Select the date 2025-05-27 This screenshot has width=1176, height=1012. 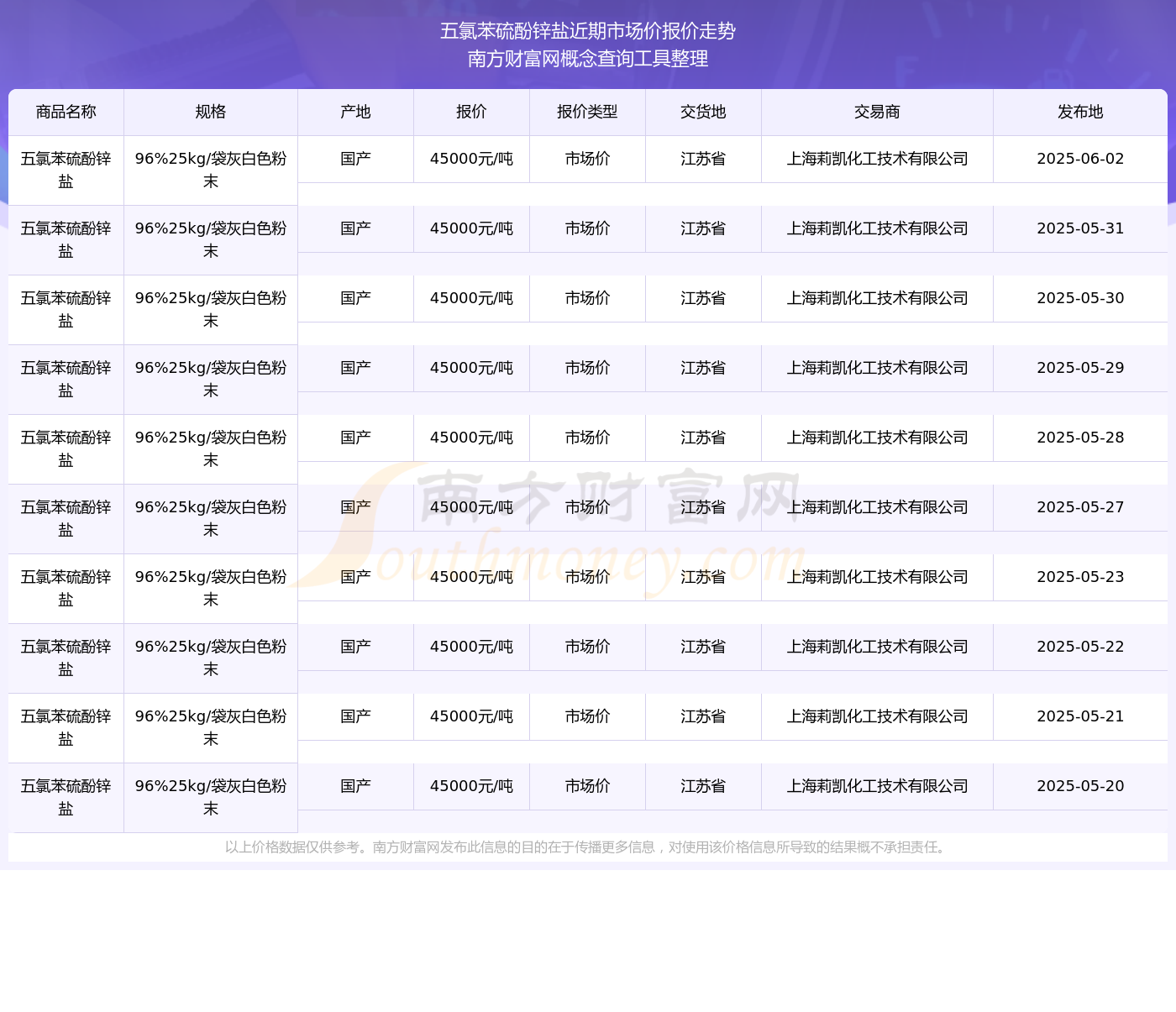click(1080, 507)
